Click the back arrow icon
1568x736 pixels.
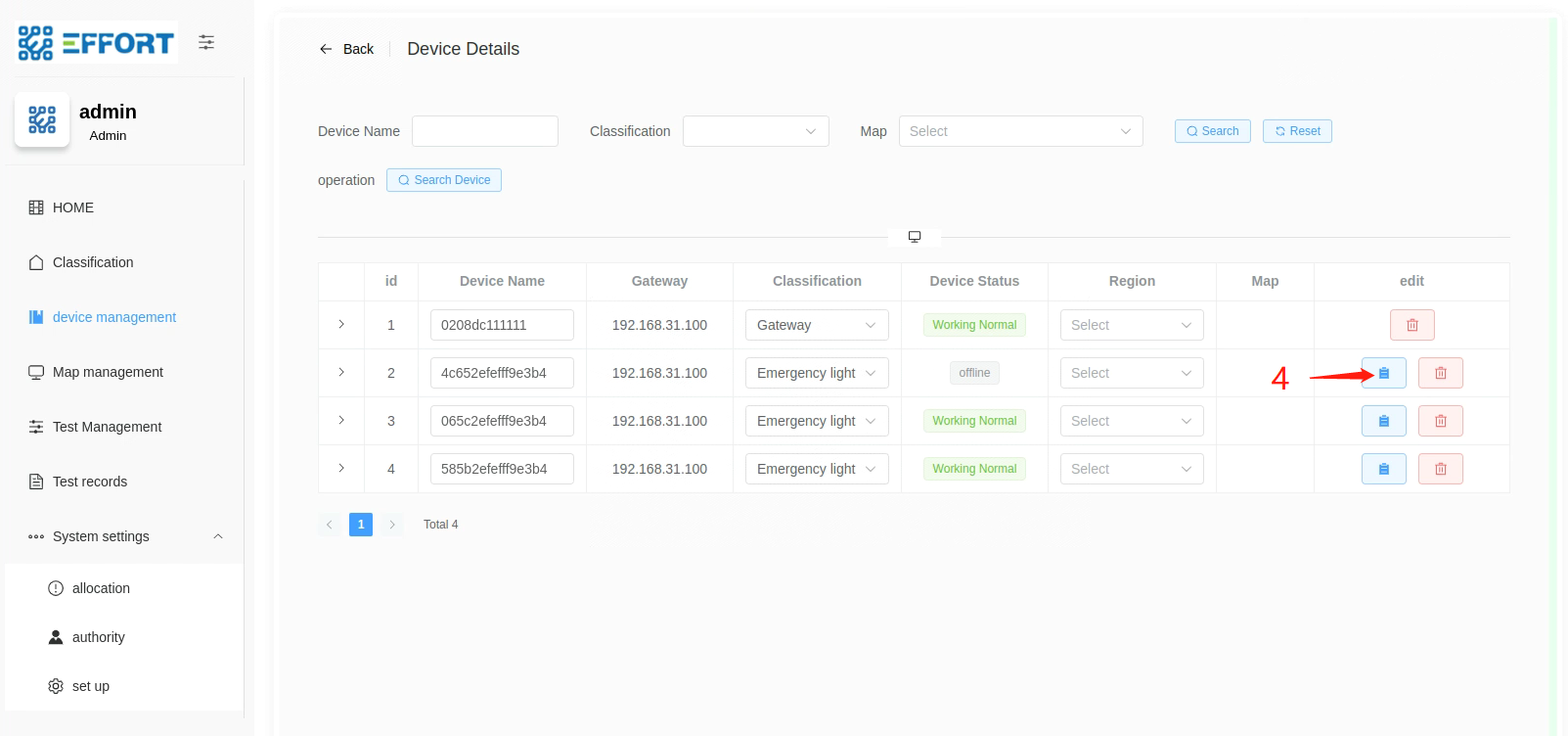tap(326, 49)
